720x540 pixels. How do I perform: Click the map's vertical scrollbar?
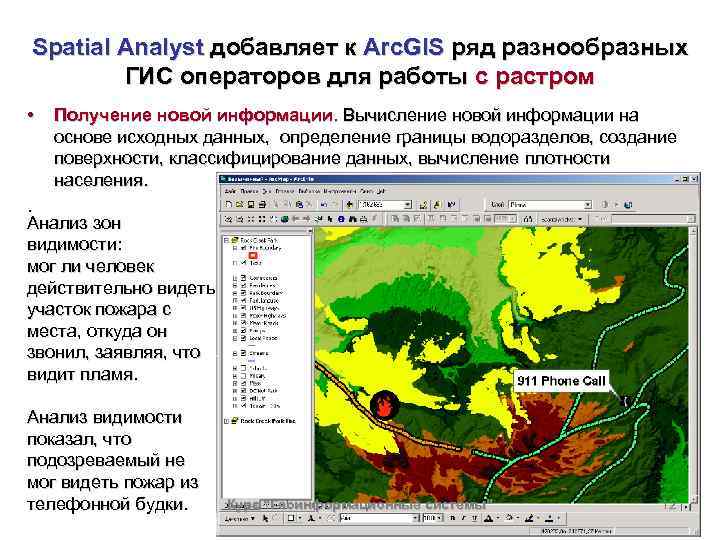point(692,367)
